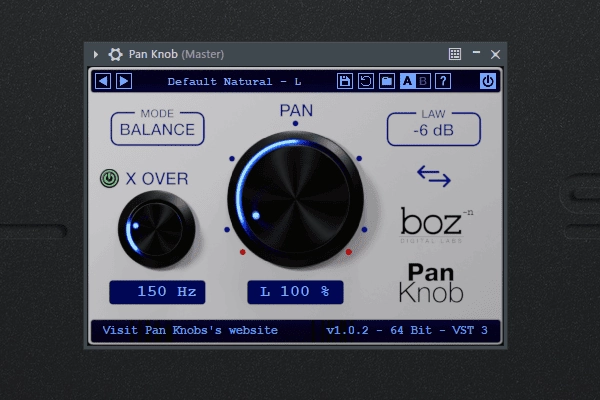This screenshot has width=600, height=400.
Task: Click the PAN label above the knob
Action: tap(296, 110)
